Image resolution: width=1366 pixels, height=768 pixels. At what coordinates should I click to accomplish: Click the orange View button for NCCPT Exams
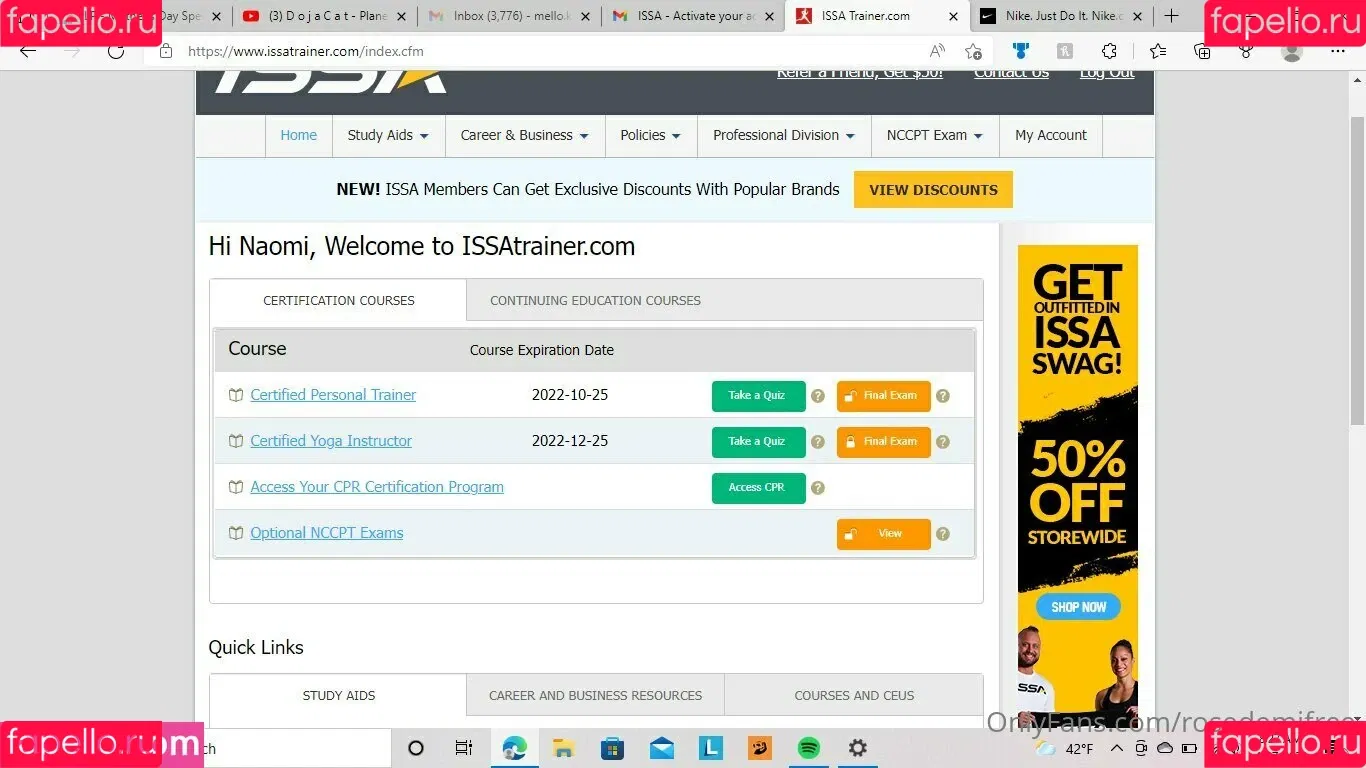point(884,534)
